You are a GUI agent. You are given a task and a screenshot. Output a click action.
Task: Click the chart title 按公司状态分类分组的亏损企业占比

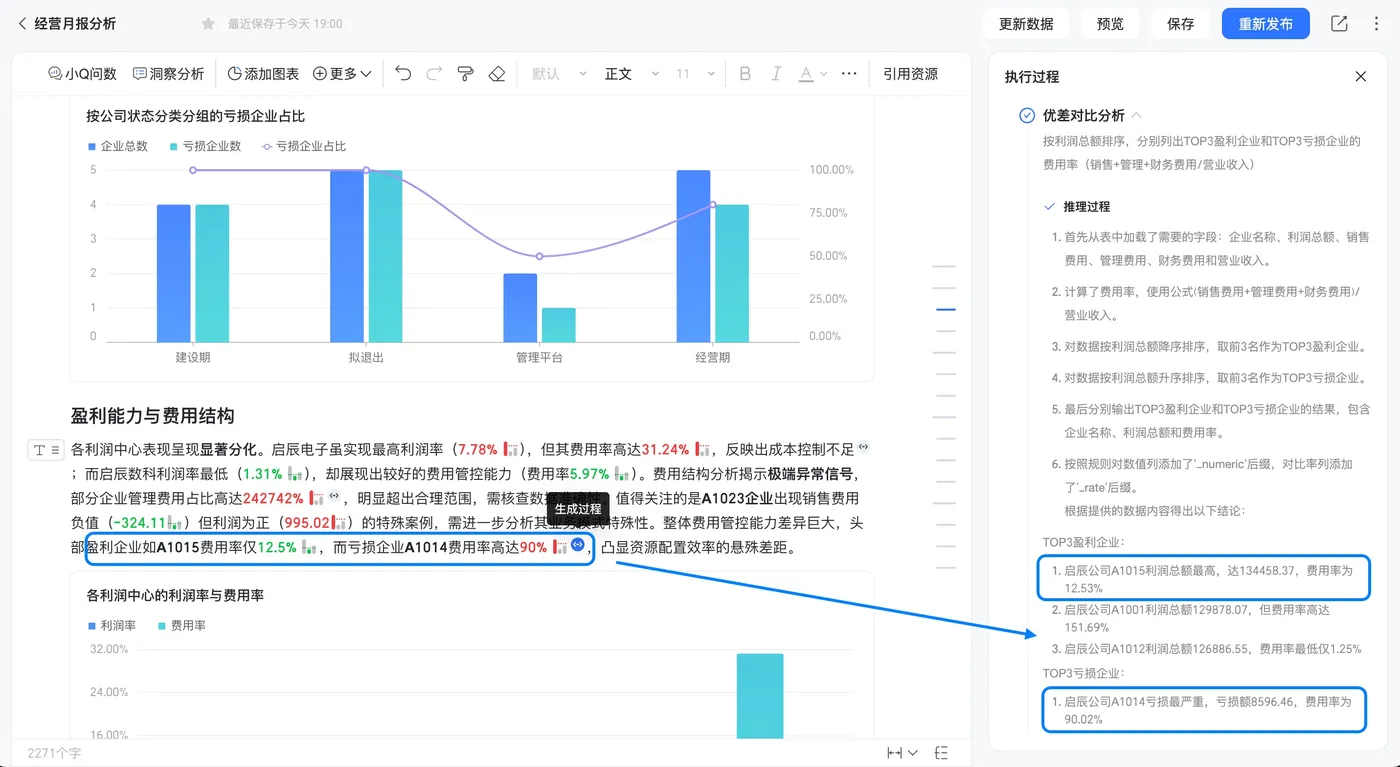pyautogui.click(x=196, y=117)
